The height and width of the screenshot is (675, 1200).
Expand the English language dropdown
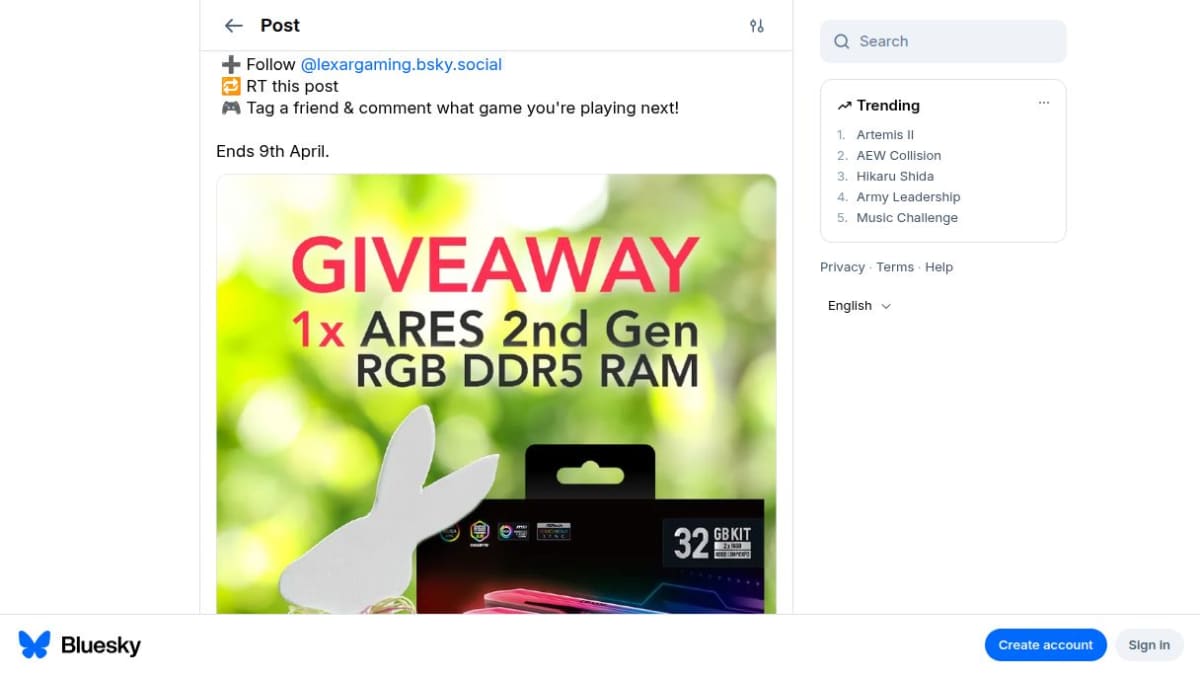coord(859,306)
